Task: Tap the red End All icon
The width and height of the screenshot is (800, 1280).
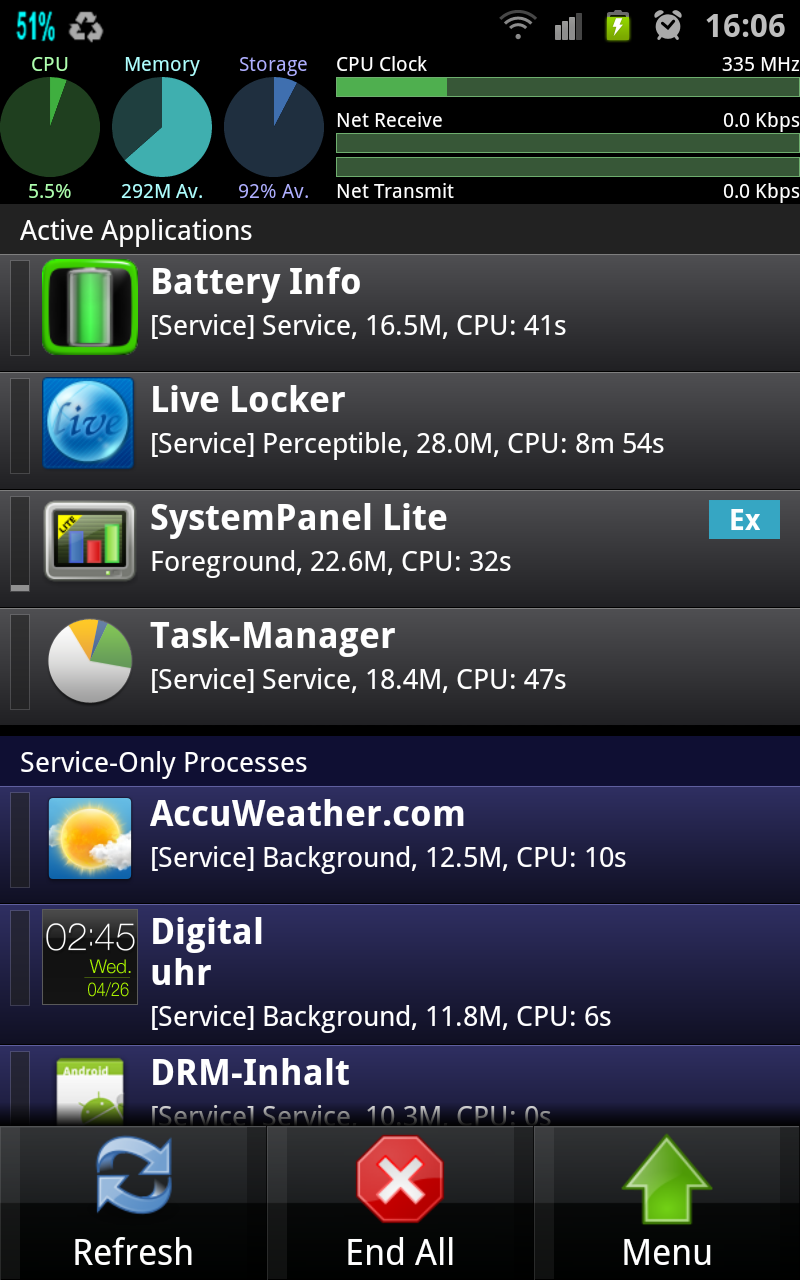Action: (x=400, y=1180)
